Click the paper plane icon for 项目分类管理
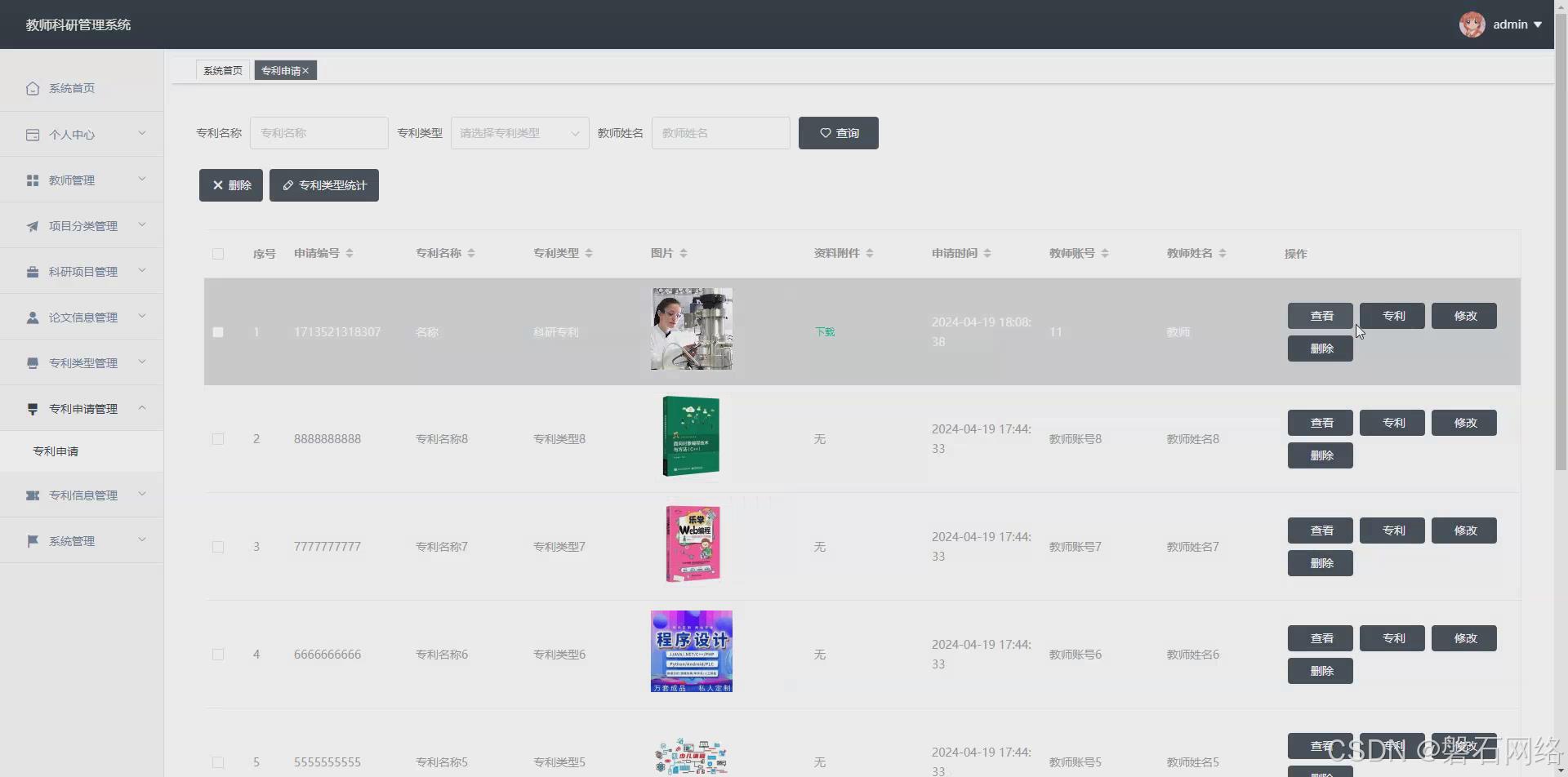The height and width of the screenshot is (777, 1568). point(33,226)
